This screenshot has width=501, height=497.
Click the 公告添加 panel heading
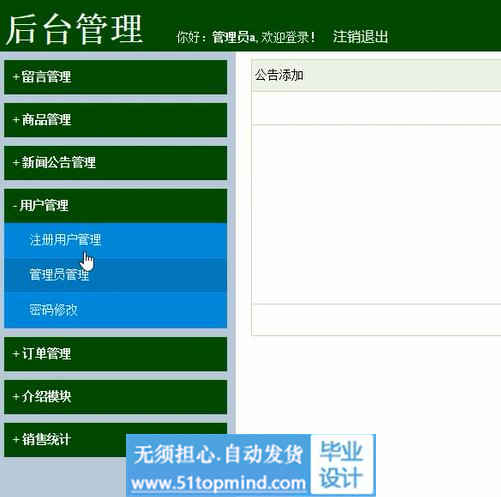click(279, 75)
